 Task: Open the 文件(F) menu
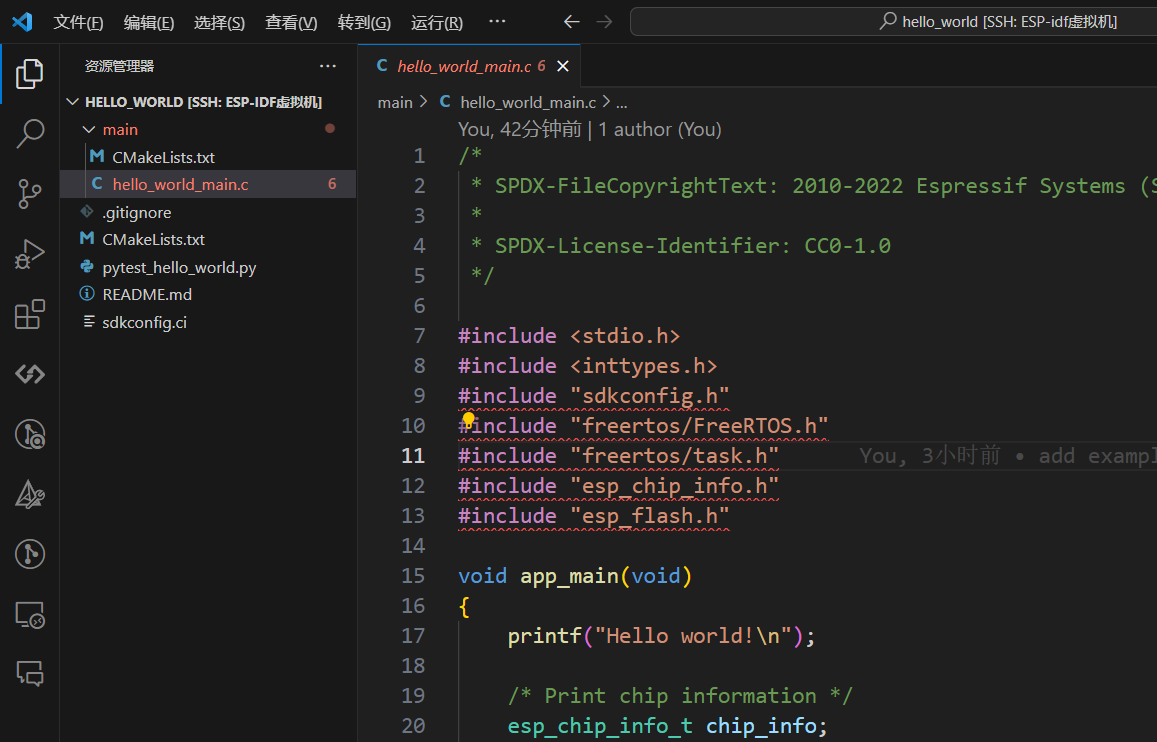pyautogui.click(x=78, y=22)
